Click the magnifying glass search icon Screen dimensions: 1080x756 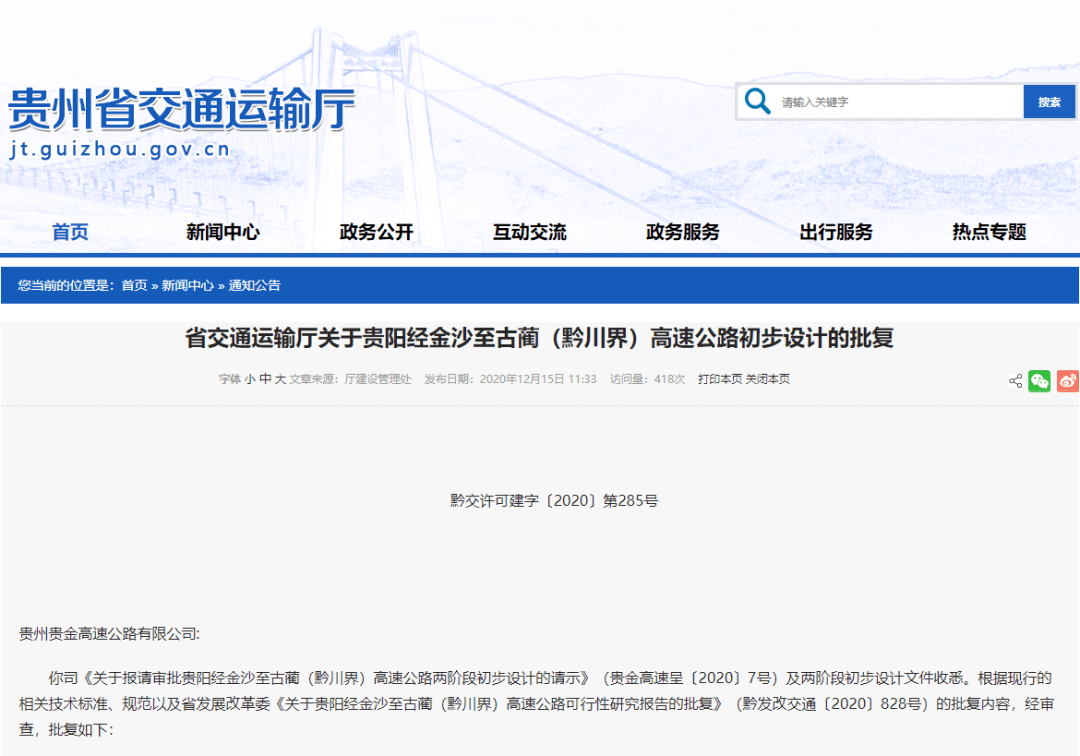coord(757,101)
